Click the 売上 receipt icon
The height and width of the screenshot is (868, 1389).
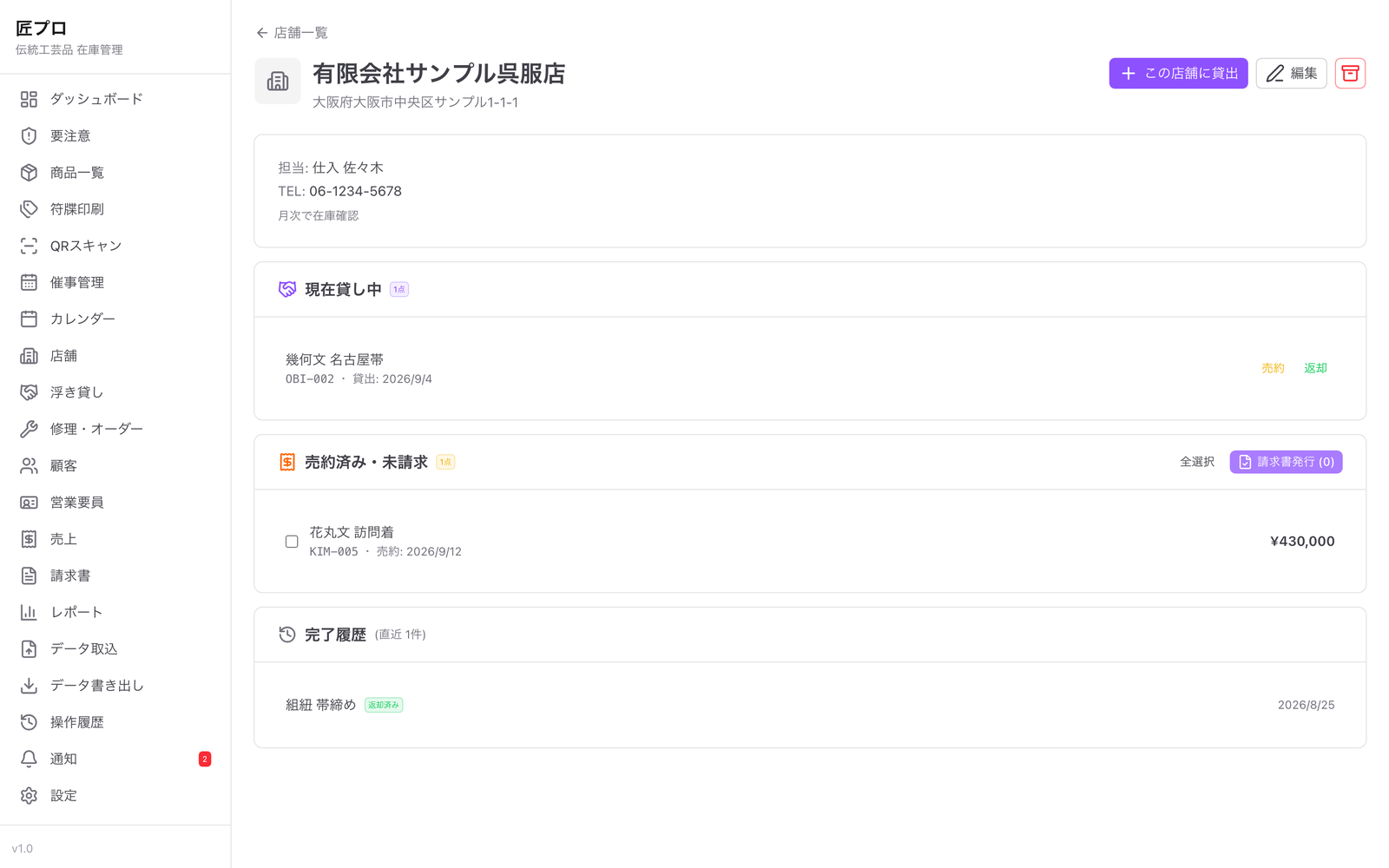click(29, 539)
